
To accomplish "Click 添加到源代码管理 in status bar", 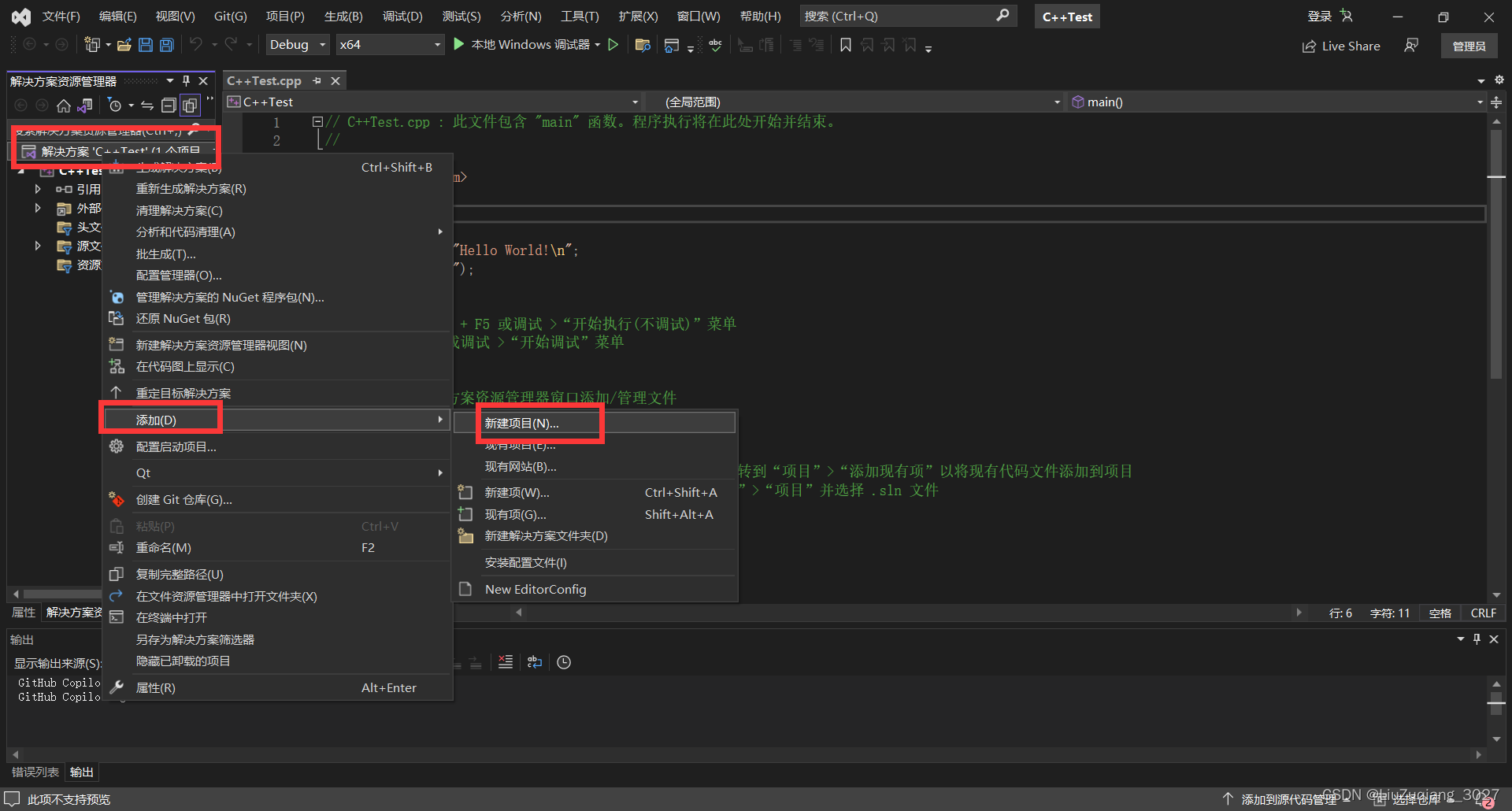I will [x=1288, y=799].
